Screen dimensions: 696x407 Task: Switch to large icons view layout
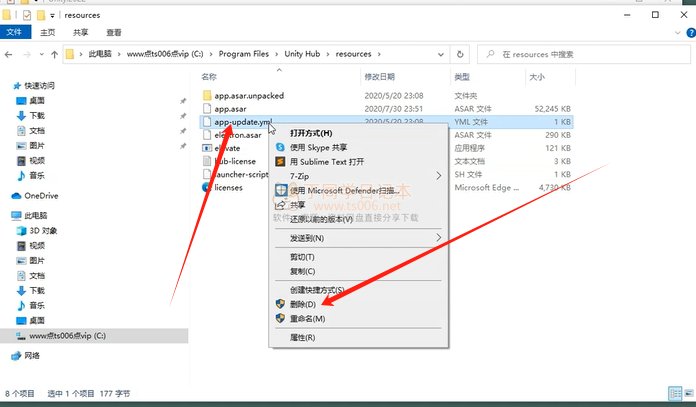(x=689, y=393)
